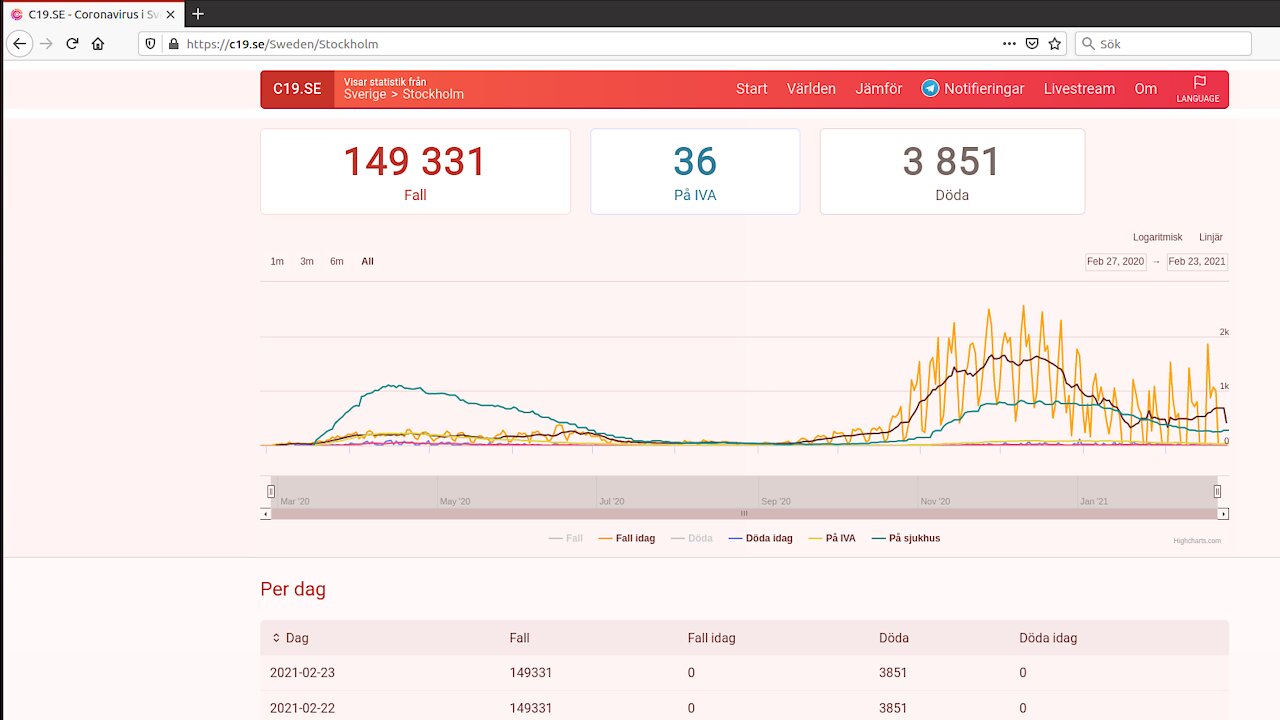The image size is (1280, 720).
Task: Click the 36 På IVA card
Action: 695,171
